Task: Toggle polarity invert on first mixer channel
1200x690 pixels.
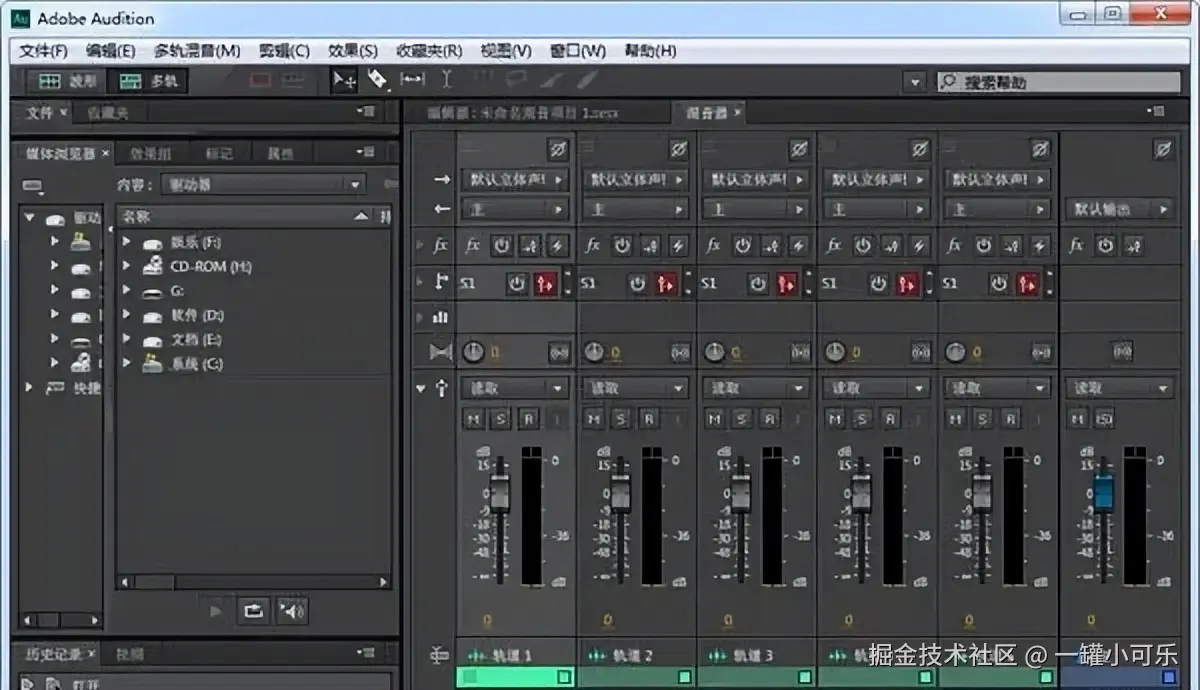Action: click(557, 149)
